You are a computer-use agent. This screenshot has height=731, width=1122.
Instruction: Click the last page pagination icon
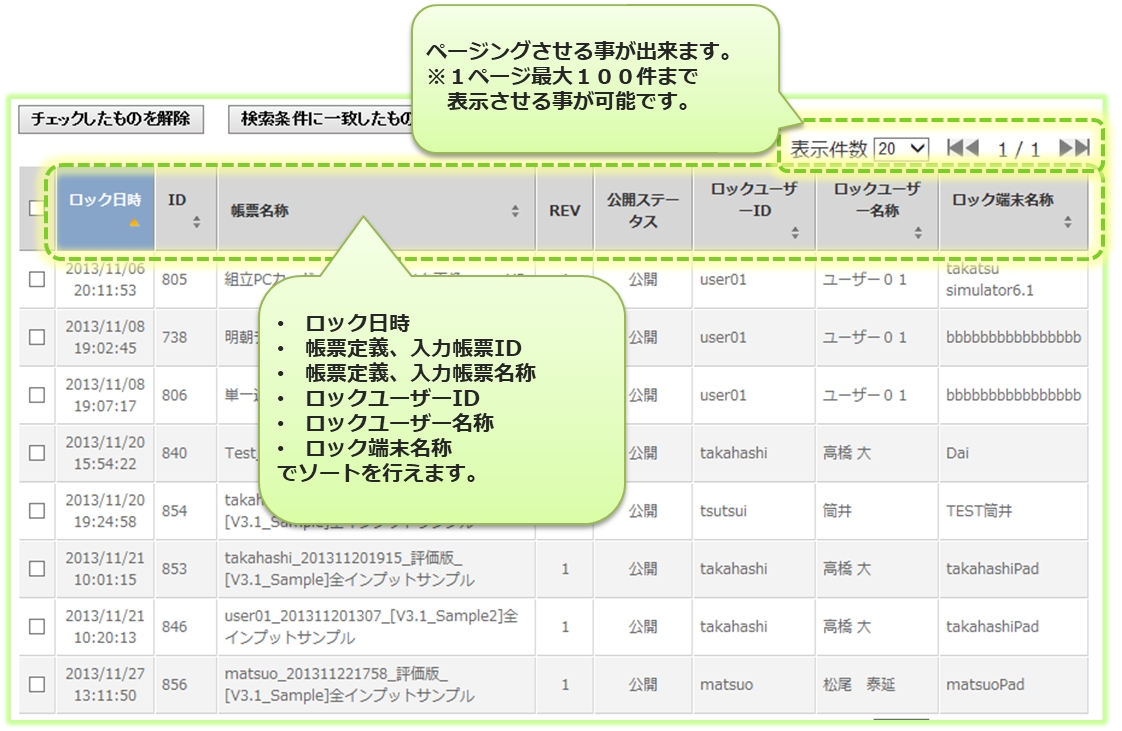pyautogui.click(x=1074, y=148)
